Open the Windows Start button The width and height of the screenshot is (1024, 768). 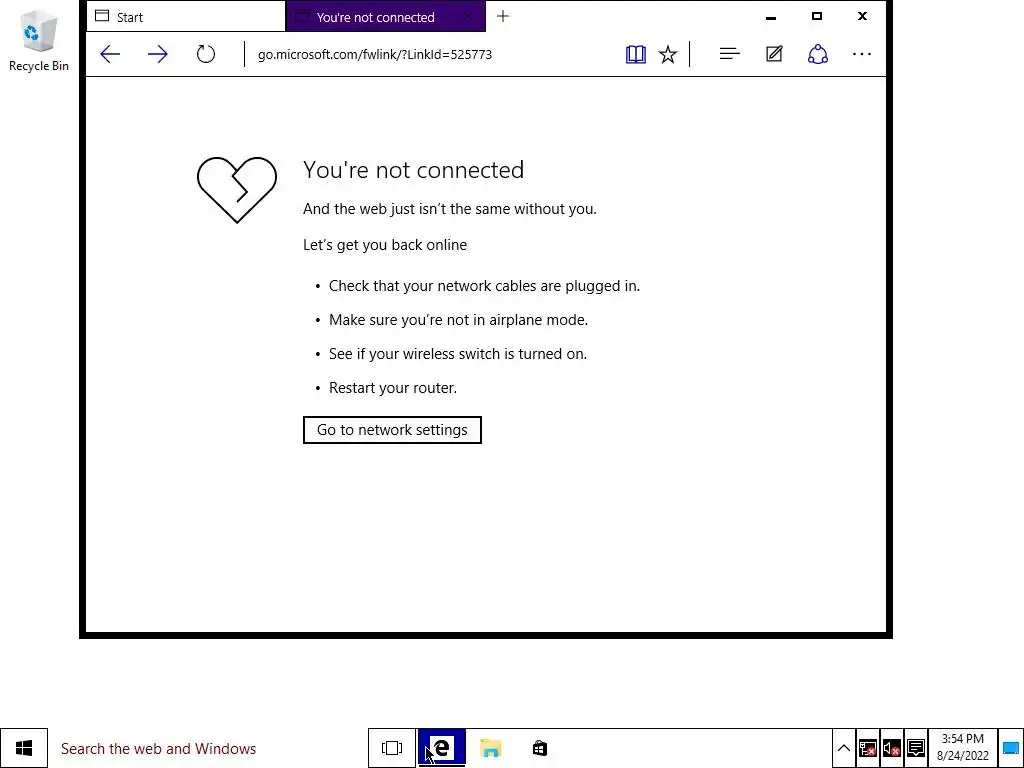pos(24,748)
